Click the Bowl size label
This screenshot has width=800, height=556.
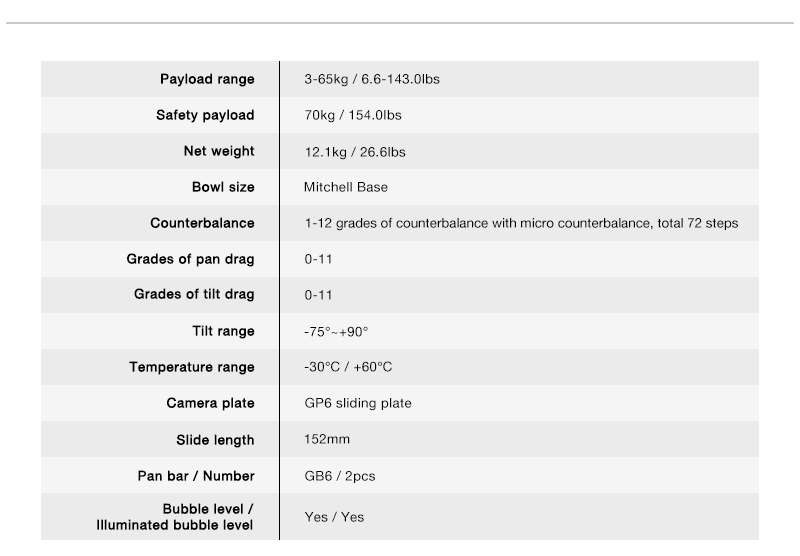(223, 187)
